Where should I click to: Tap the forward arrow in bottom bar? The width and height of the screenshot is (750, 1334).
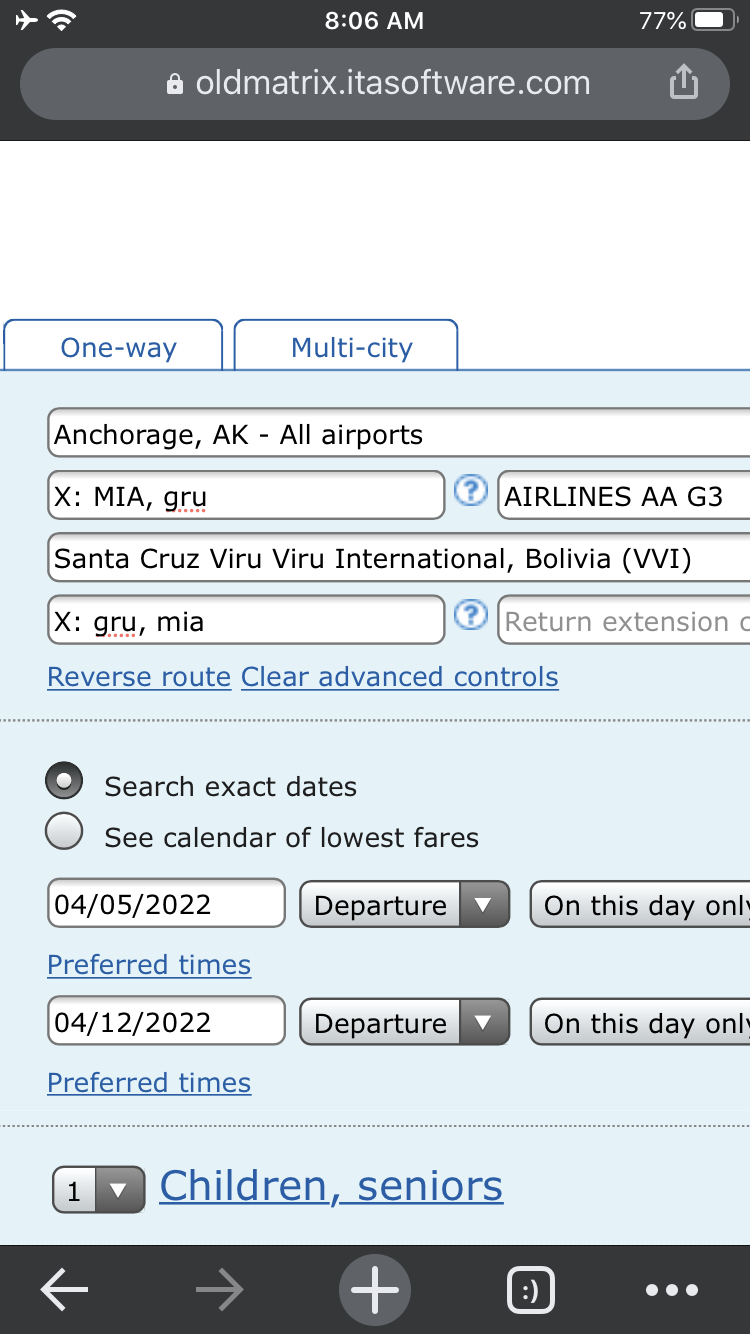pos(220,1290)
